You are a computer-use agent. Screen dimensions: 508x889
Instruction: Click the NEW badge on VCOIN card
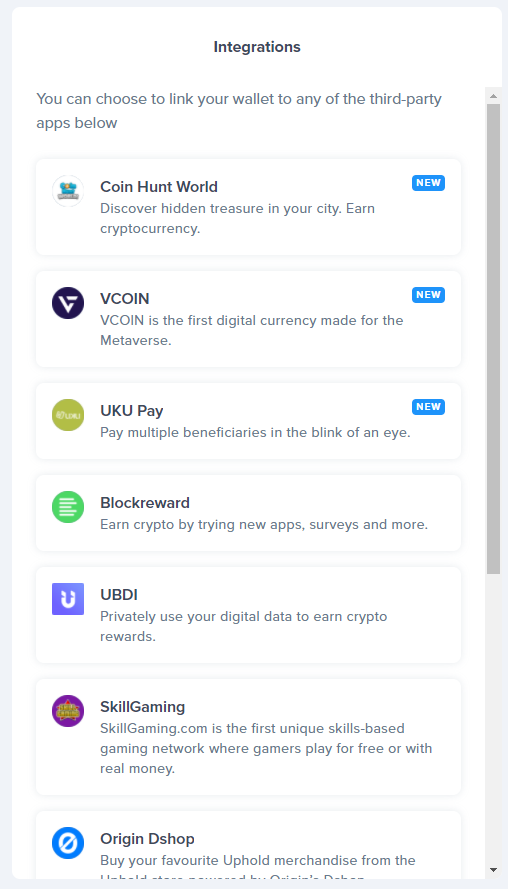pos(429,295)
